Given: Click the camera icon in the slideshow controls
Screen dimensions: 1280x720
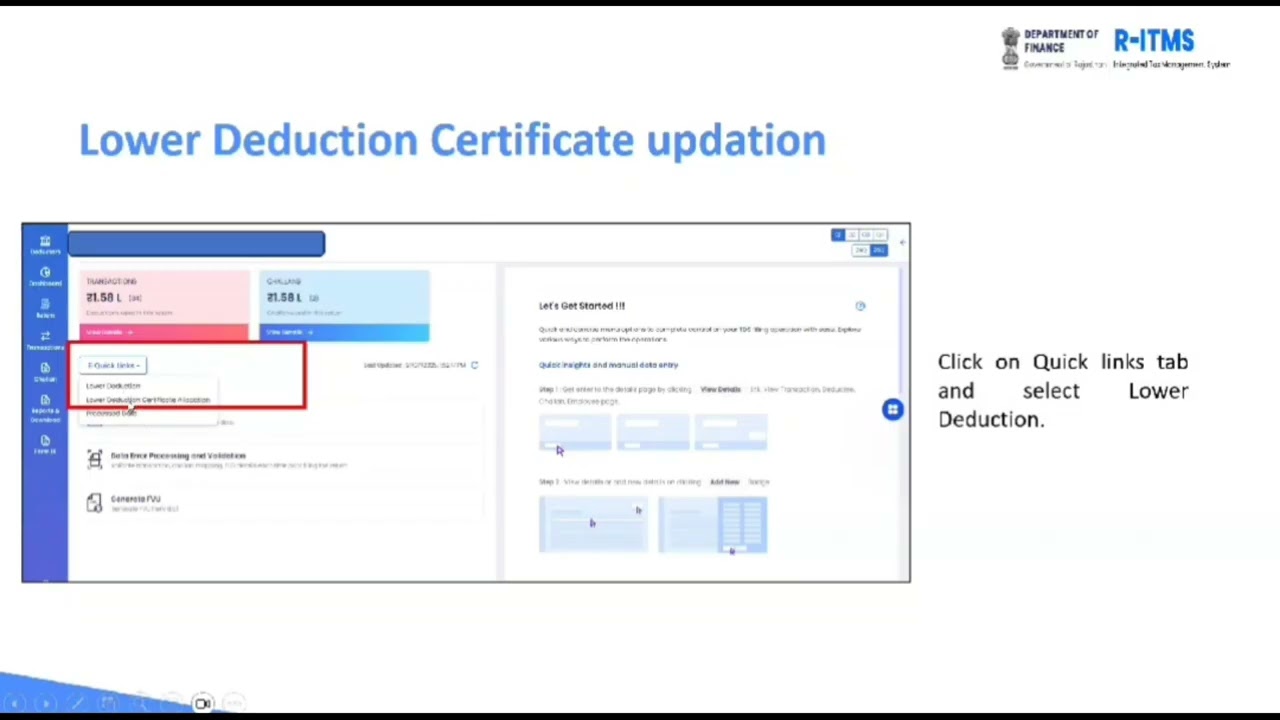Looking at the screenshot, I should coord(203,704).
